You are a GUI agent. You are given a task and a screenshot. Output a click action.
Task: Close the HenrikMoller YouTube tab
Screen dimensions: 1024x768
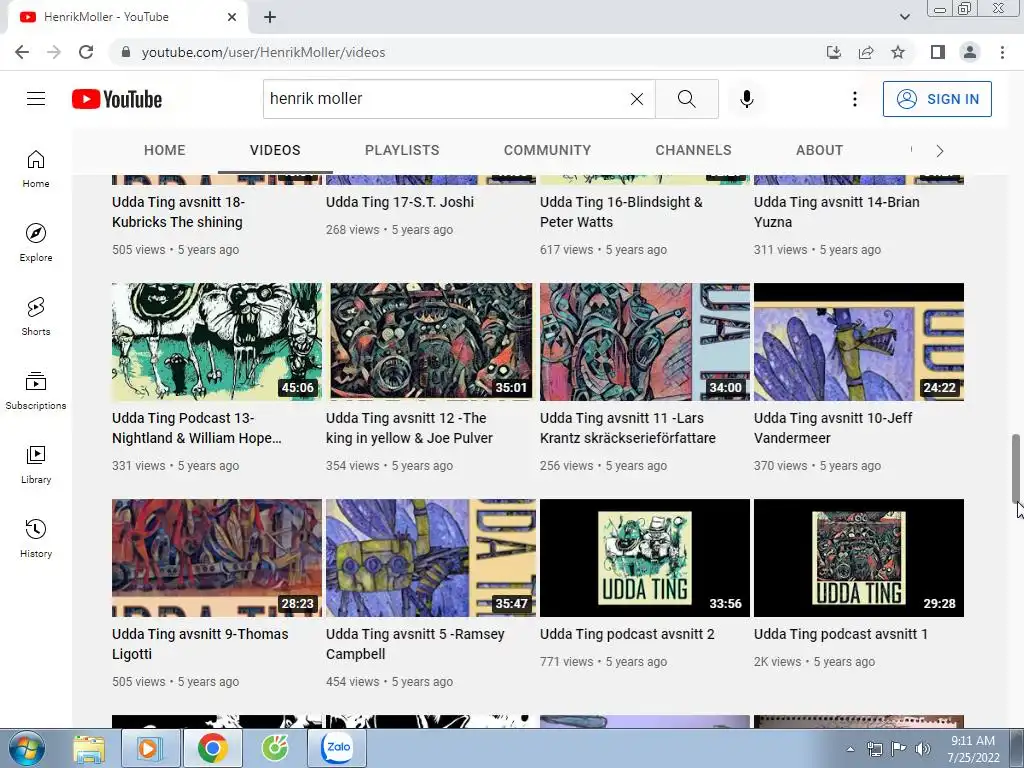pyautogui.click(x=232, y=17)
